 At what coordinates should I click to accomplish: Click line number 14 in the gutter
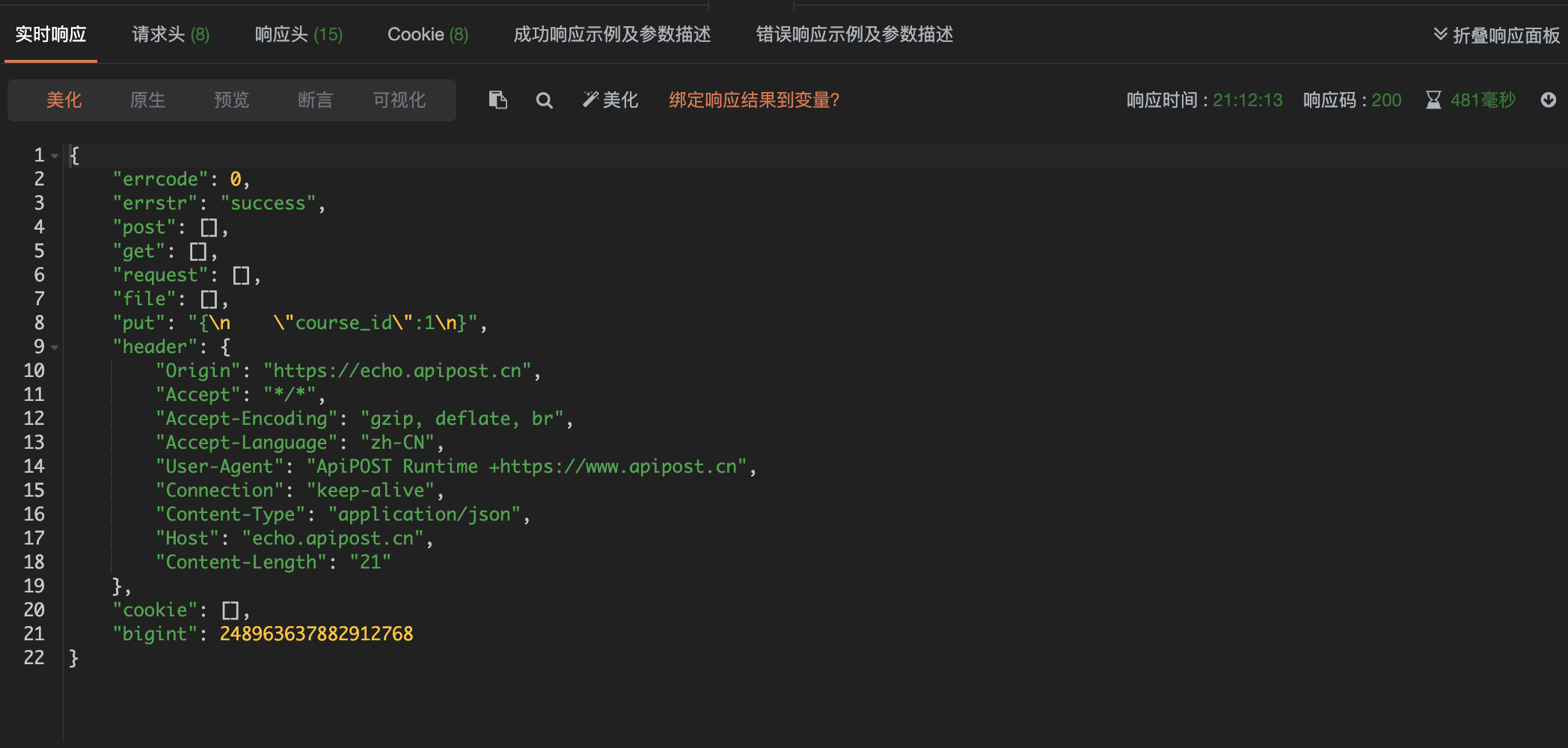[x=34, y=467]
